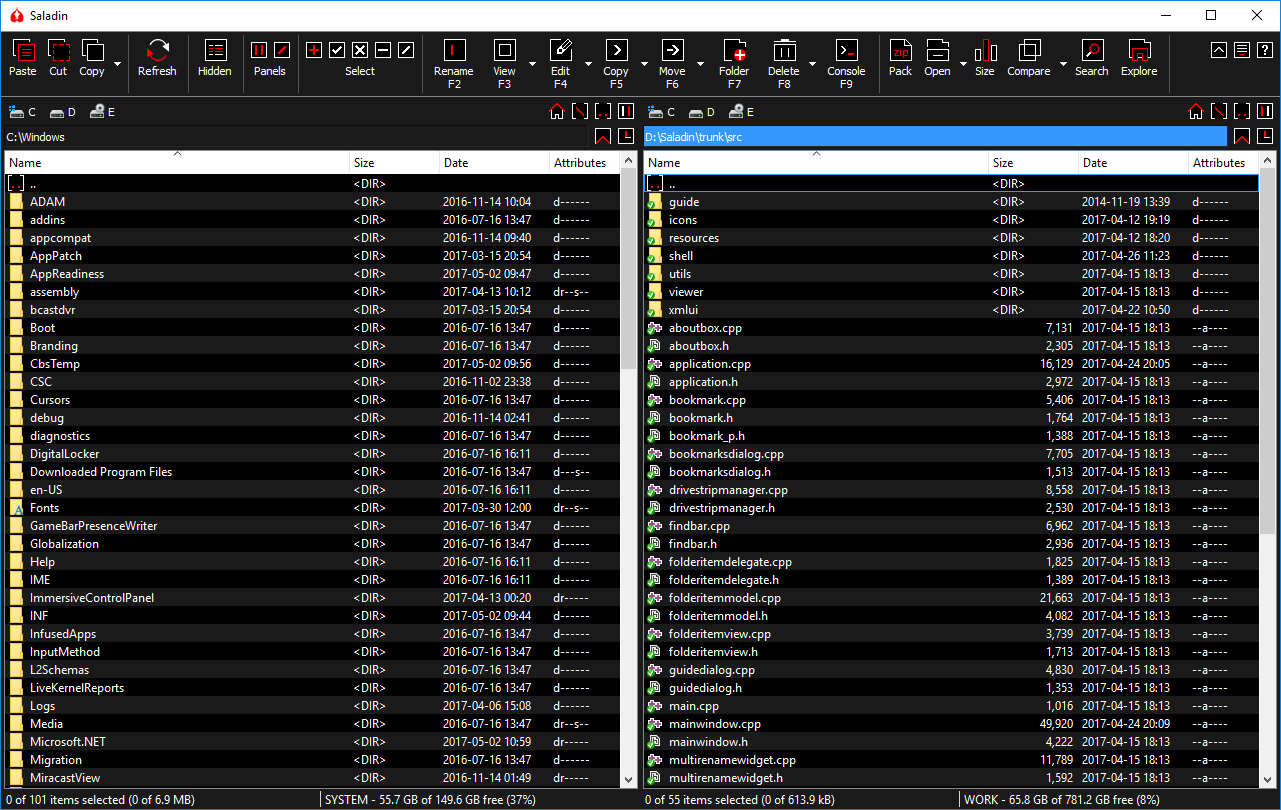
Task: Click the X-box Select icon in the toolbar
Action: tap(360, 50)
